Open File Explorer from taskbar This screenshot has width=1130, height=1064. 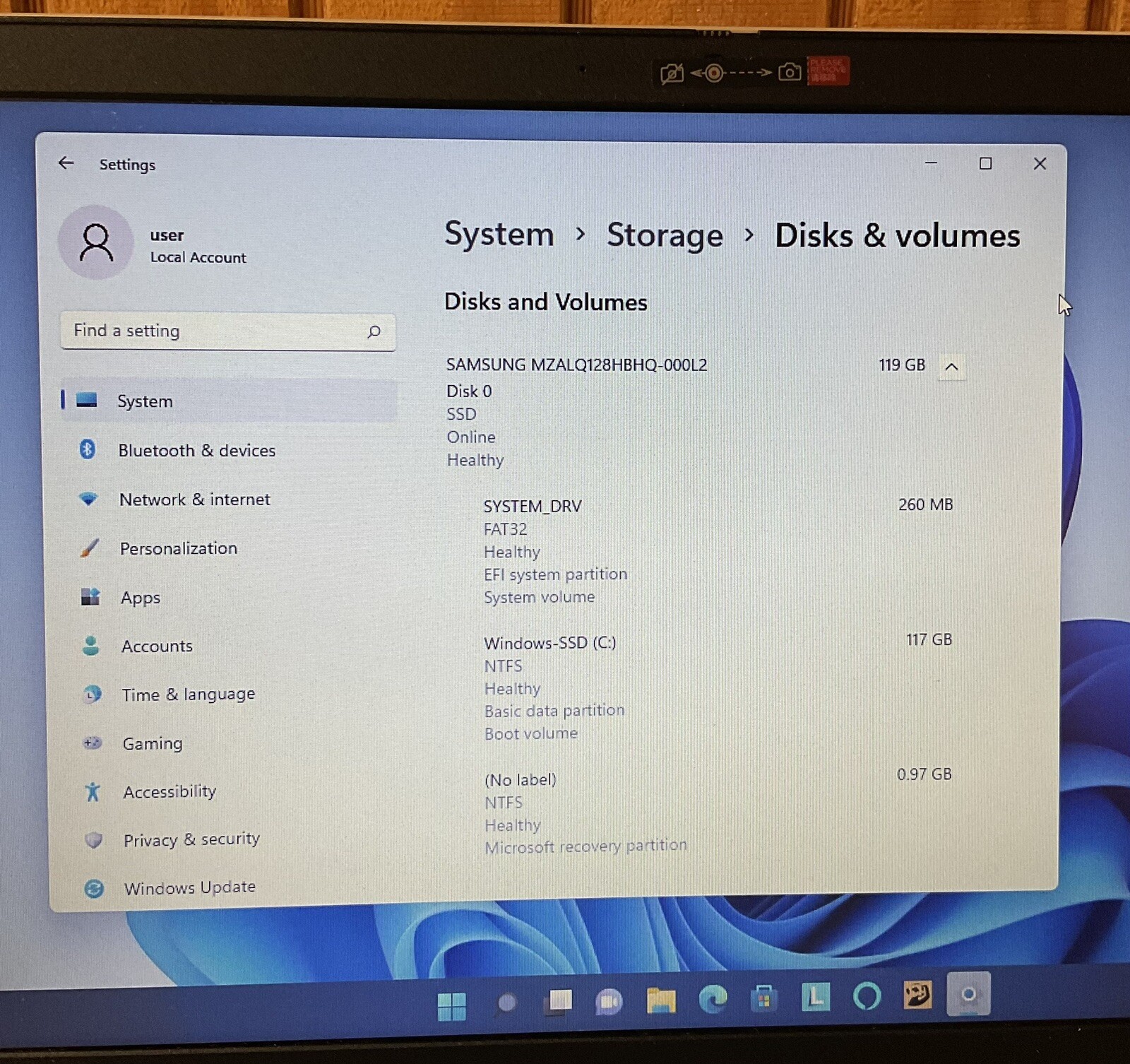coord(661,1000)
